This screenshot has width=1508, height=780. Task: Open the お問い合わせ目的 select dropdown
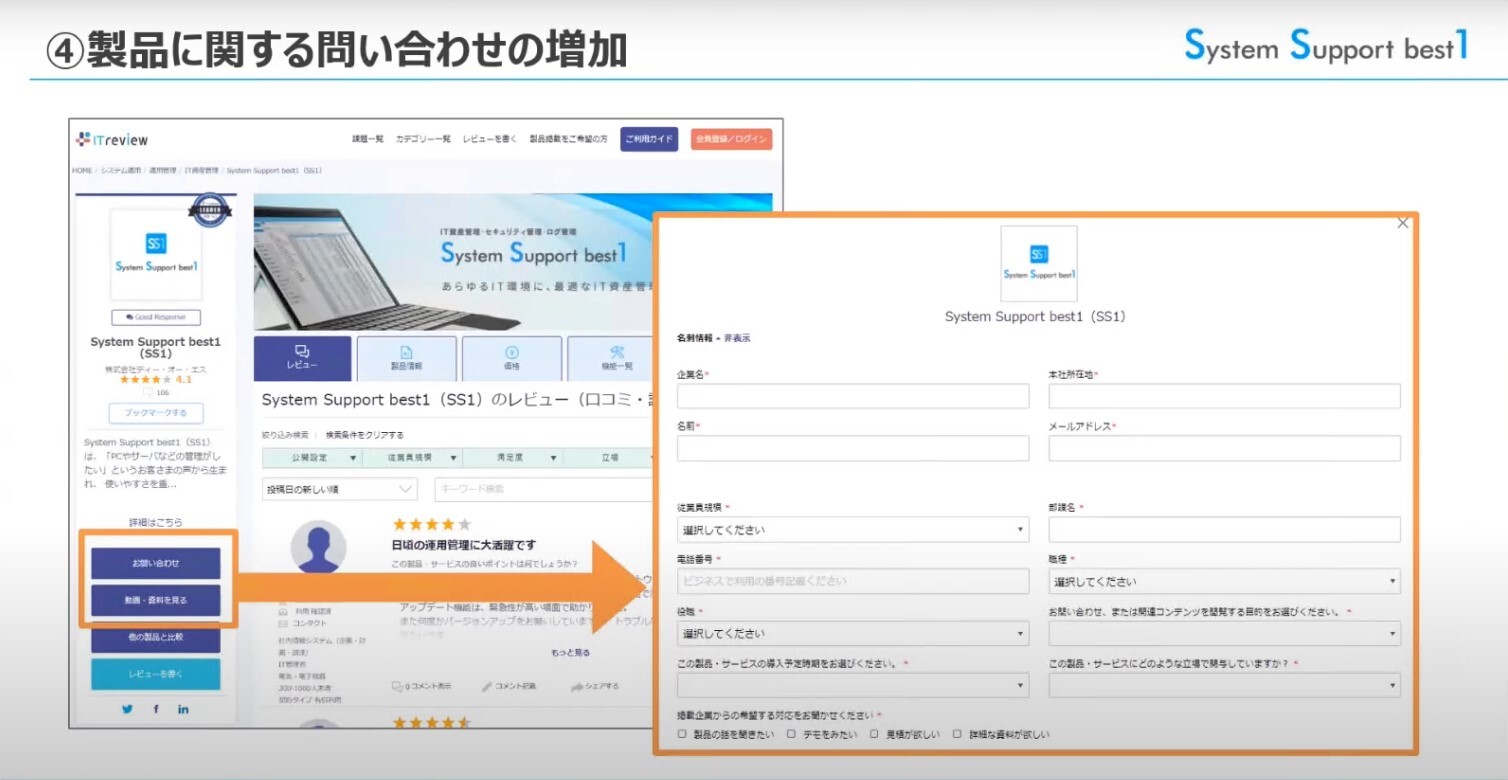tap(1224, 633)
